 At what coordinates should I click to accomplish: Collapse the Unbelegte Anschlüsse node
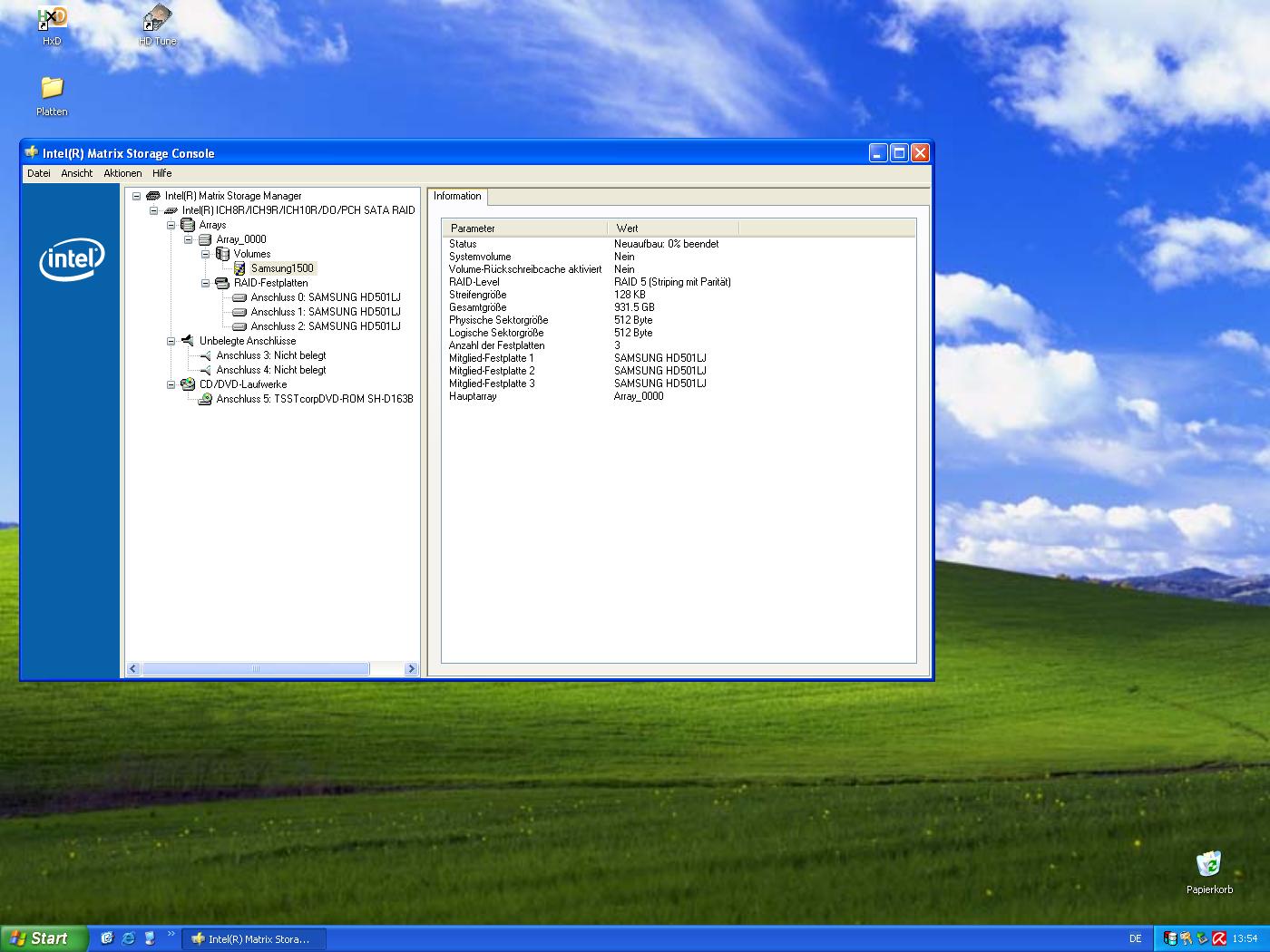click(x=171, y=341)
